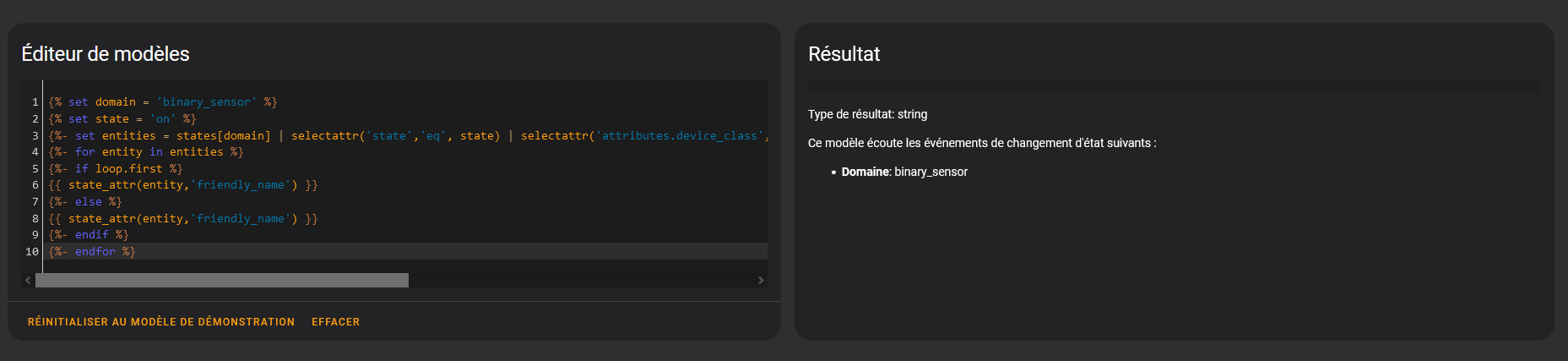Click the 'else' keyword on line 7
This screenshot has height=361, width=1568.
point(88,202)
